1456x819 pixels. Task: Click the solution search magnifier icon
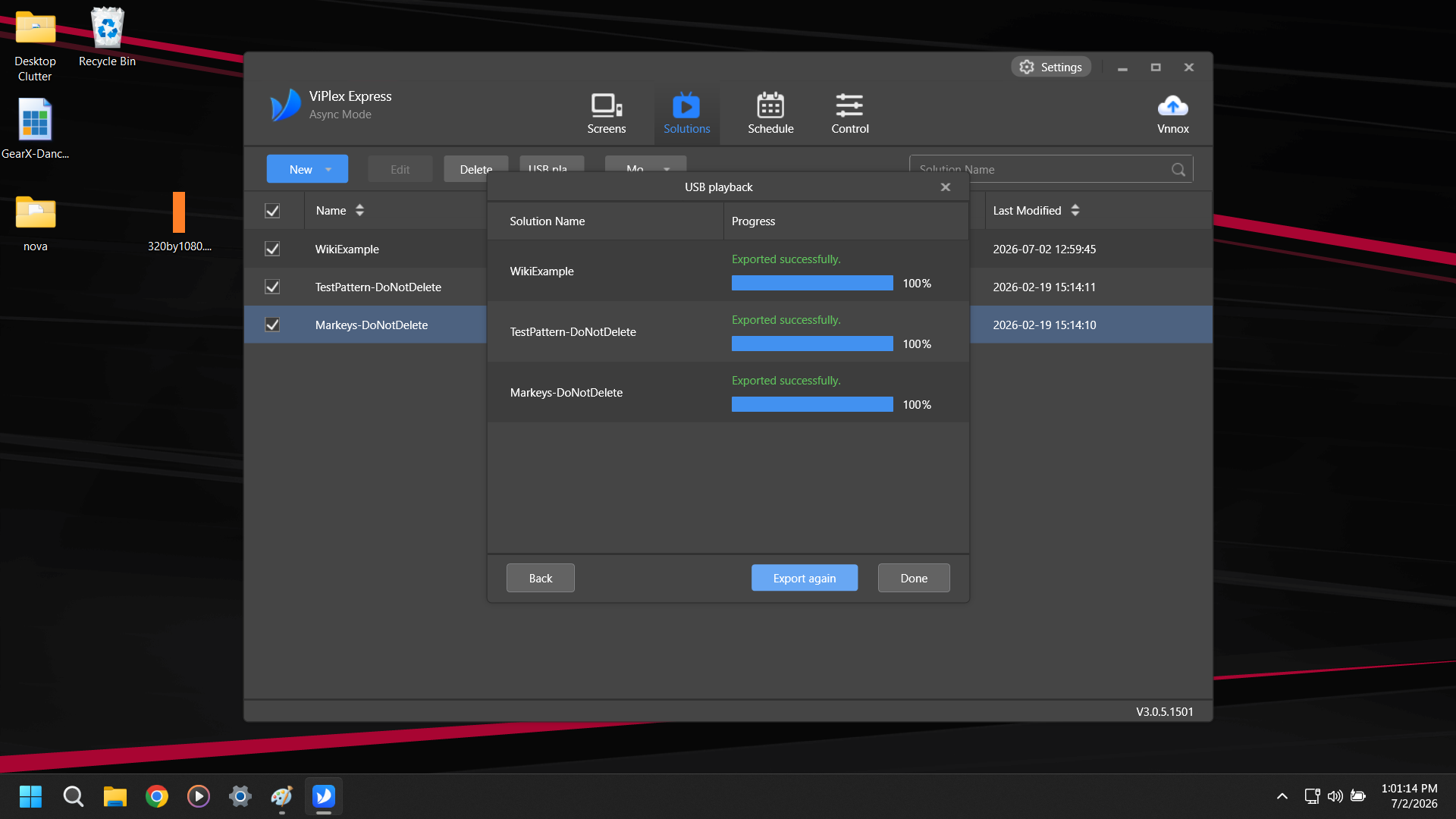[x=1178, y=169]
